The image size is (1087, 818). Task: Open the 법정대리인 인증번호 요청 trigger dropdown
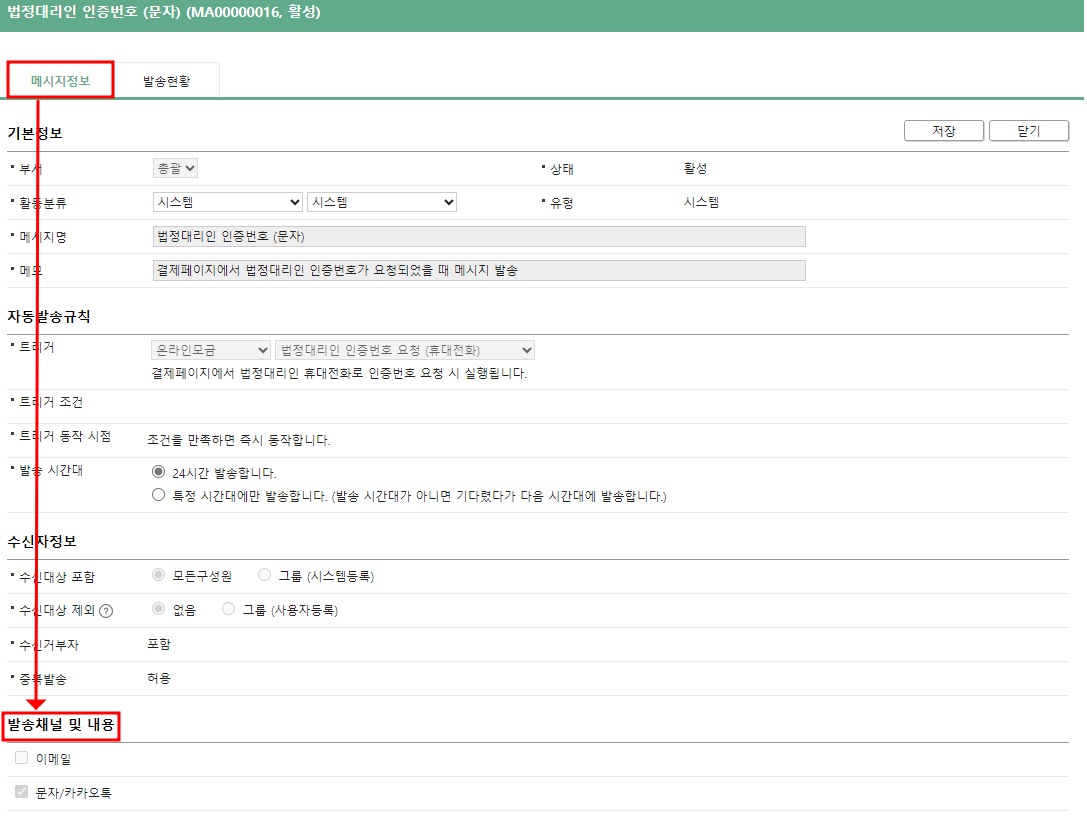click(x=405, y=350)
